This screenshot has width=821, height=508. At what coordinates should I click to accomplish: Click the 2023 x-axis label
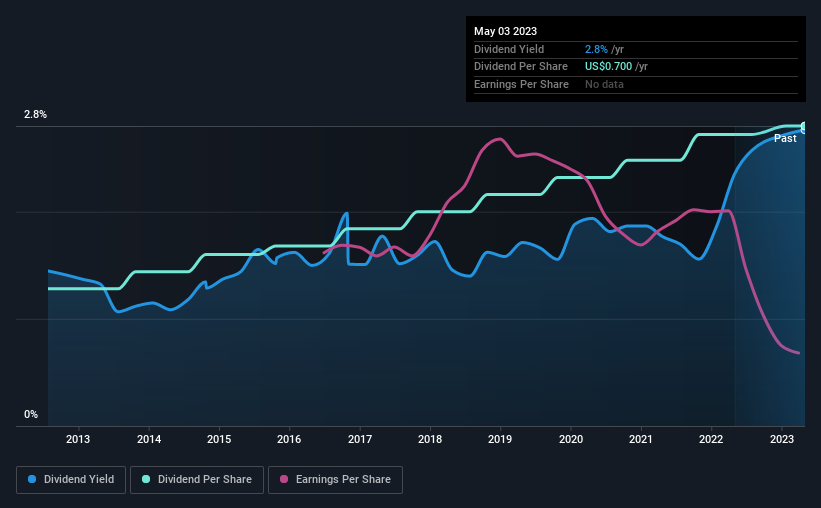point(782,439)
